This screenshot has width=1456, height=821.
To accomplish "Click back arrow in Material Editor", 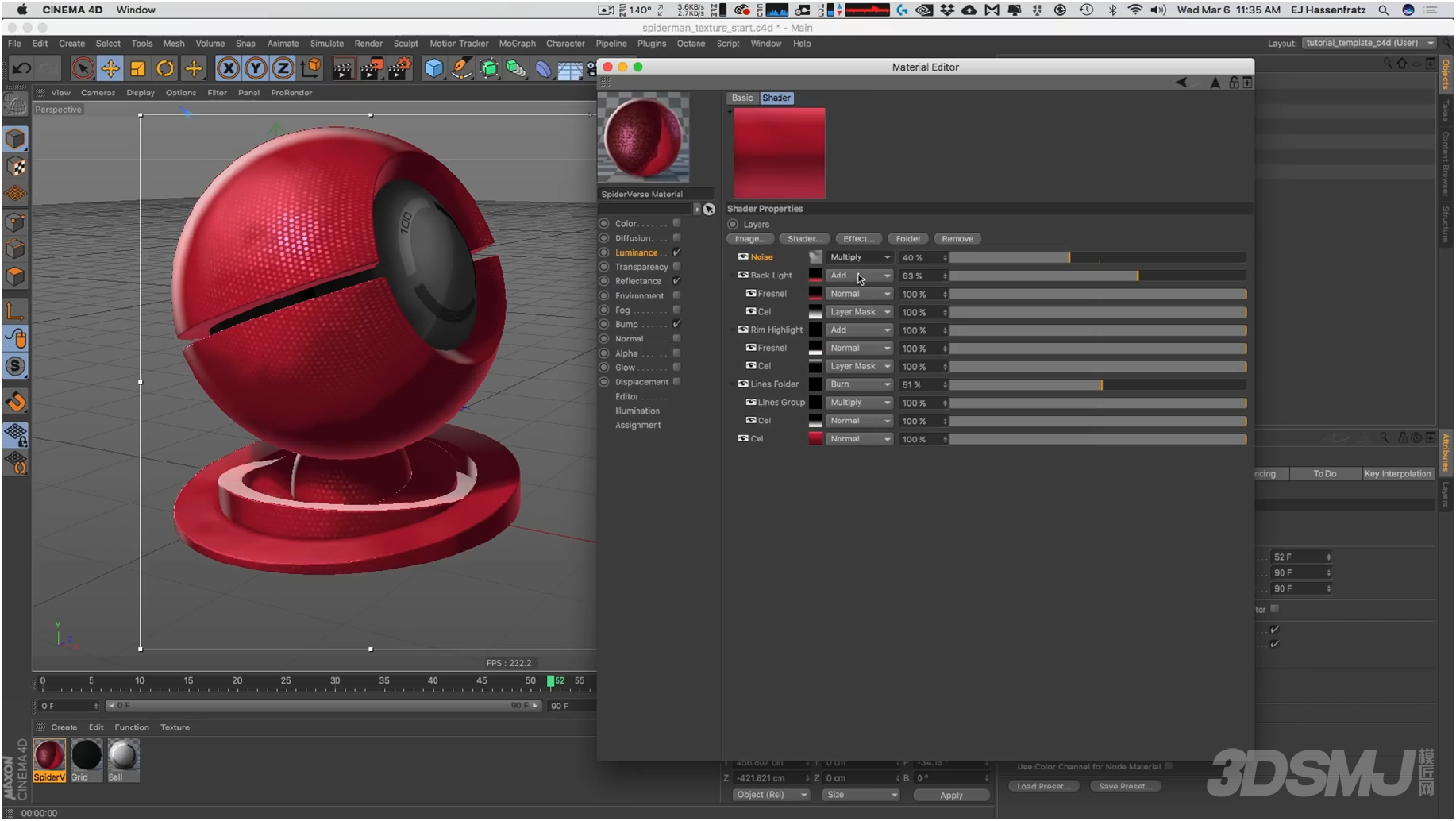I will click(x=1181, y=82).
